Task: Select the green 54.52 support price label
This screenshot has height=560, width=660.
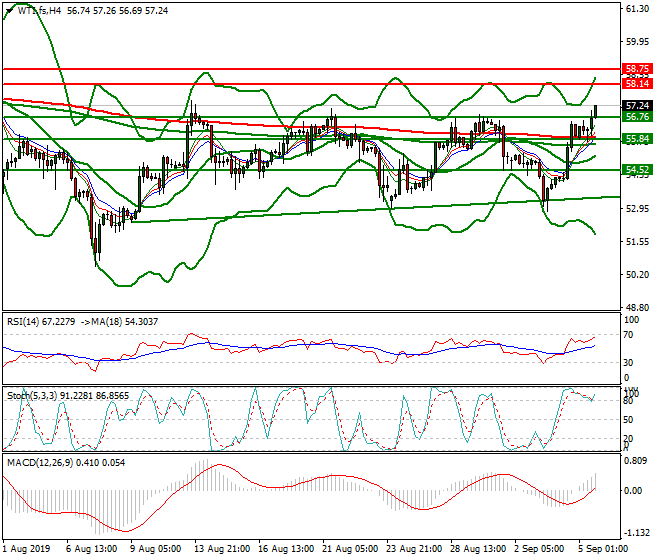Action: pyautogui.click(x=637, y=170)
